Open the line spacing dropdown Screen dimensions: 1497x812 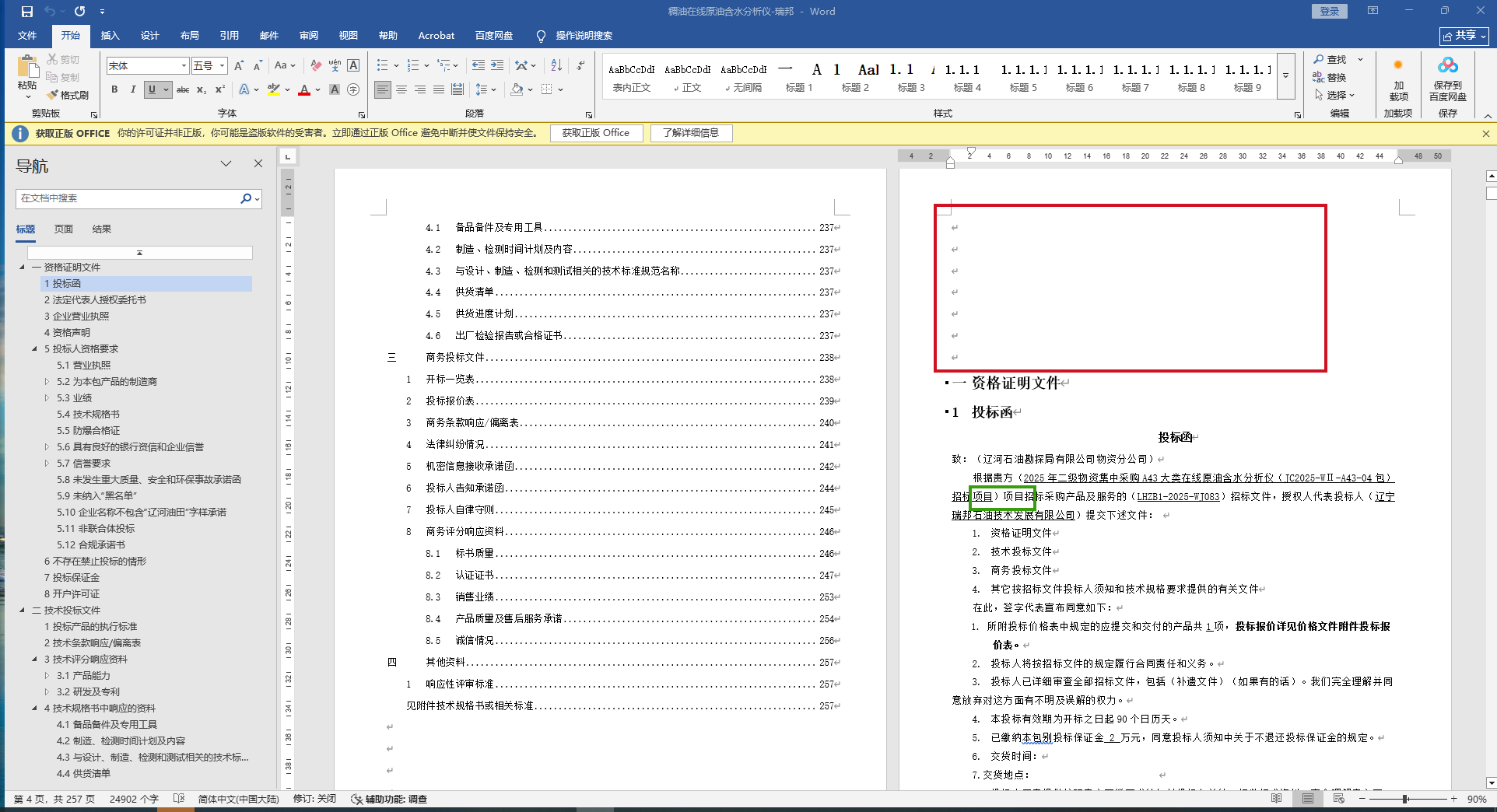486,89
